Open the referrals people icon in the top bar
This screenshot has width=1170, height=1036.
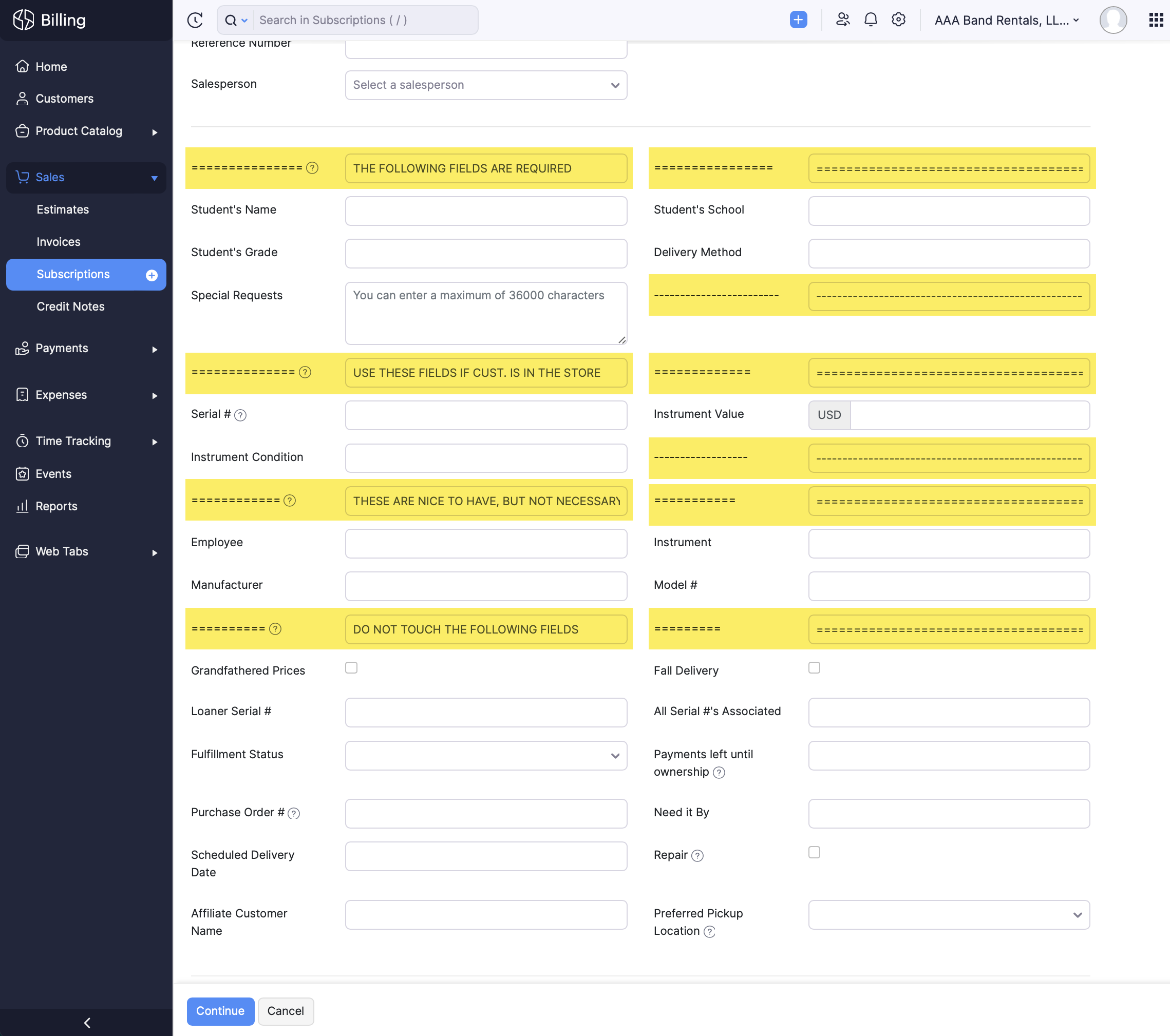(x=843, y=20)
